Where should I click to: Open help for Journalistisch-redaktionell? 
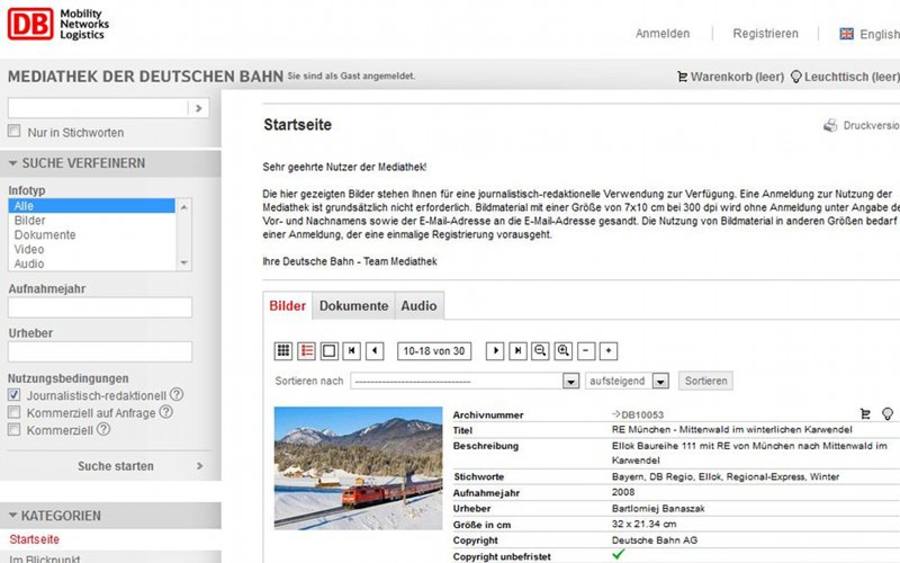pyautogui.click(x=177, y=394)
